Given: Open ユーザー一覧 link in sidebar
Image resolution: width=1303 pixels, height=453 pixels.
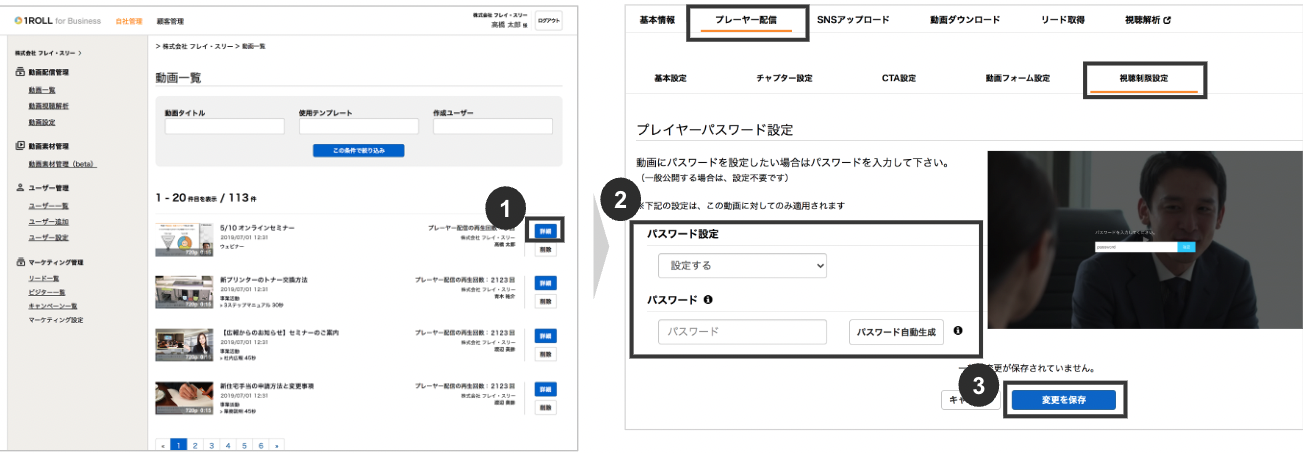Looking at the screenshot, I should click(x=48, y=205).
